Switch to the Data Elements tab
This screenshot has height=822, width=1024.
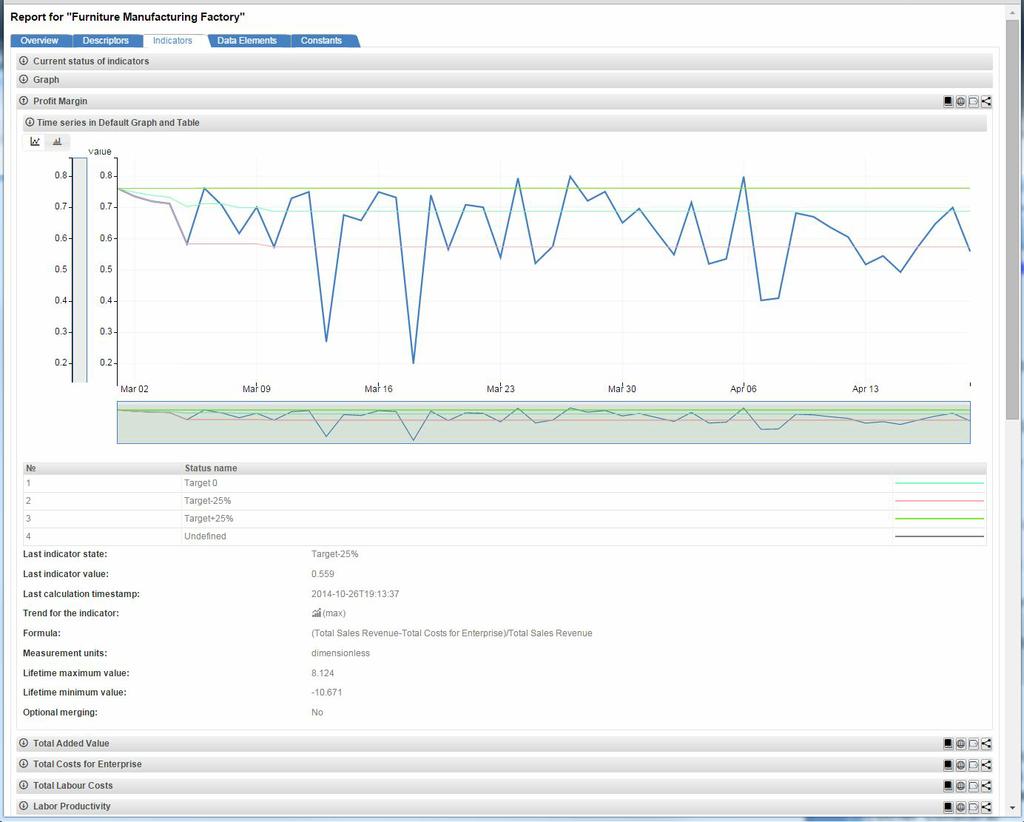[x=247, y=41]
